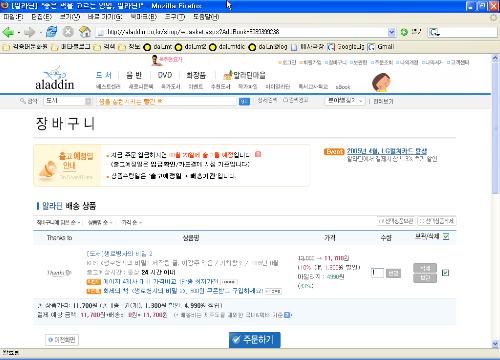Image resolution: width=500 pixels, height=360 pixels.
Task: Click the blue search submit button
Action: 244,101
